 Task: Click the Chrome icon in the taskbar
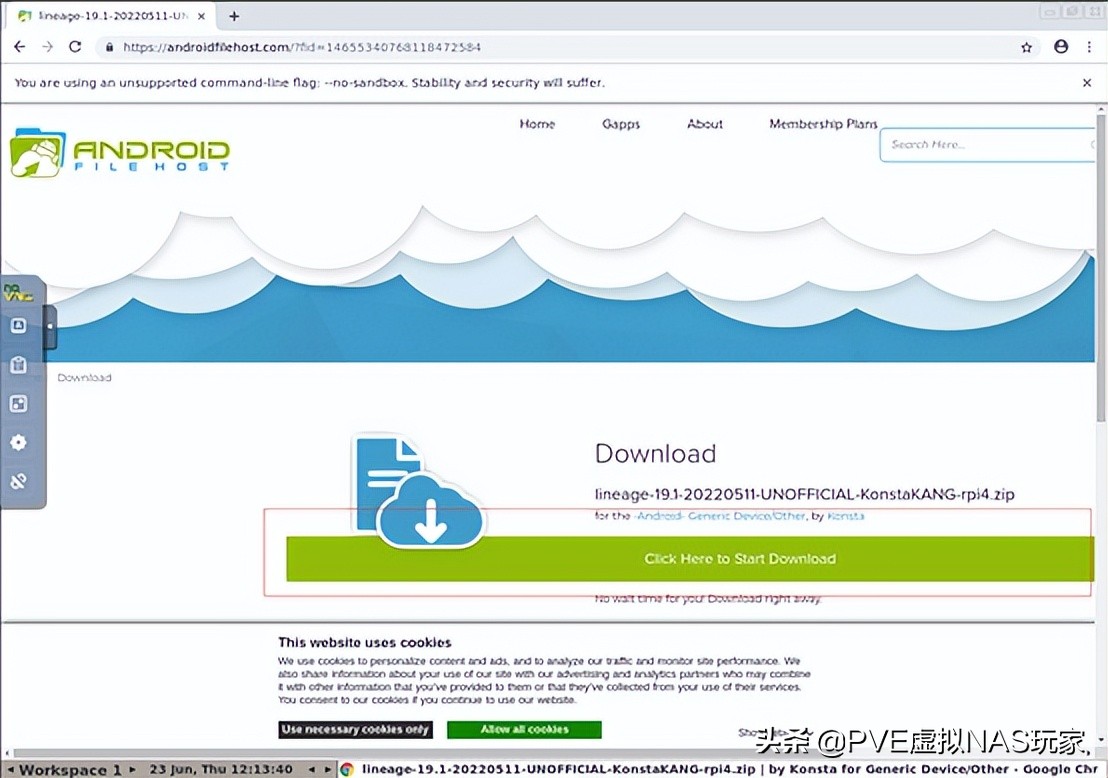coord(347,769)
